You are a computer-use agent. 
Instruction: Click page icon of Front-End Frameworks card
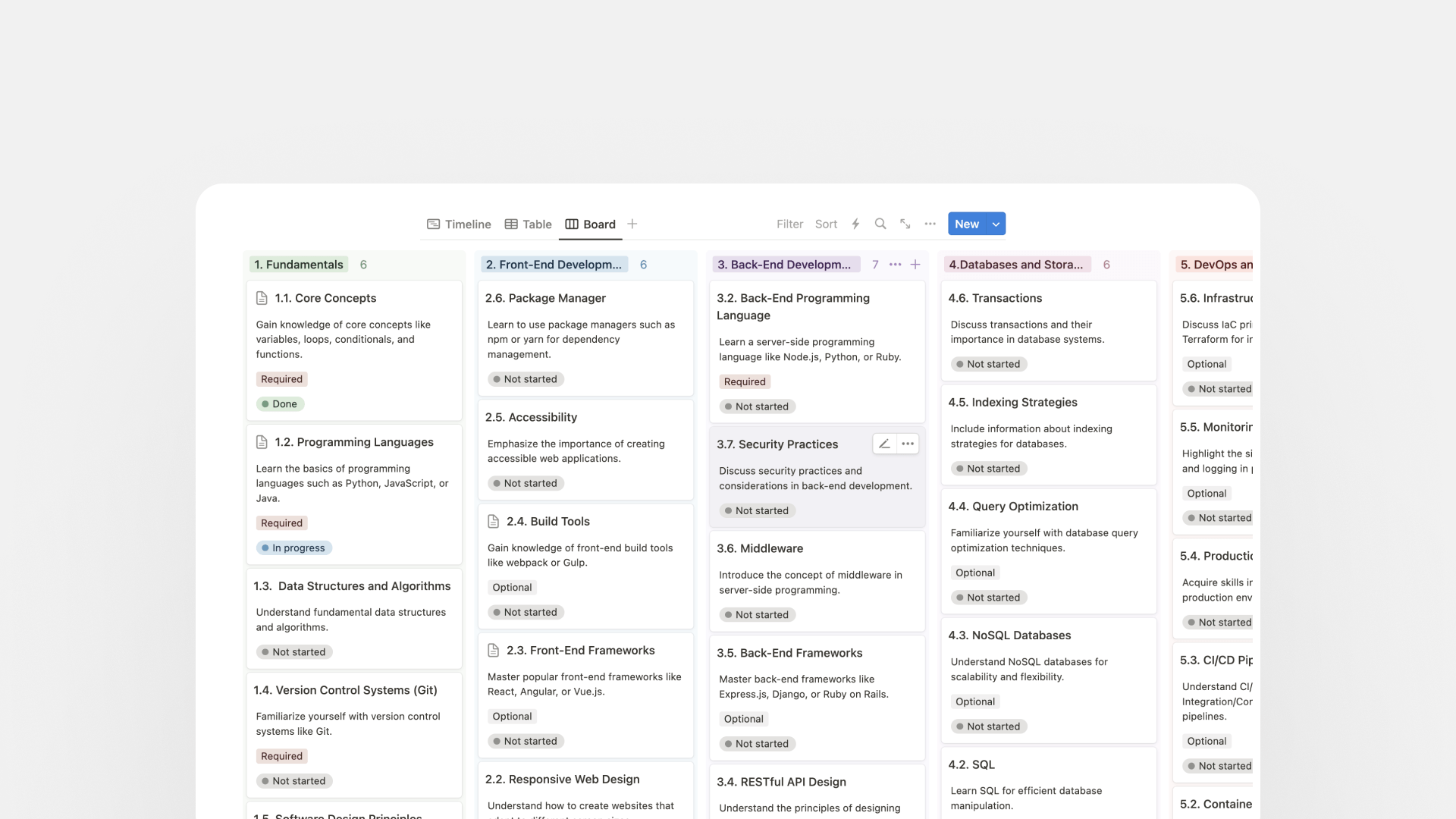(493, 651)
